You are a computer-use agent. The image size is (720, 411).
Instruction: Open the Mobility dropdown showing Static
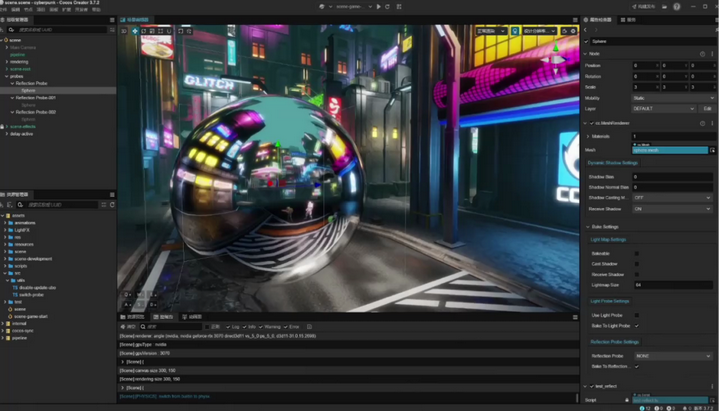pyautogui.click(x=674, y=98)
